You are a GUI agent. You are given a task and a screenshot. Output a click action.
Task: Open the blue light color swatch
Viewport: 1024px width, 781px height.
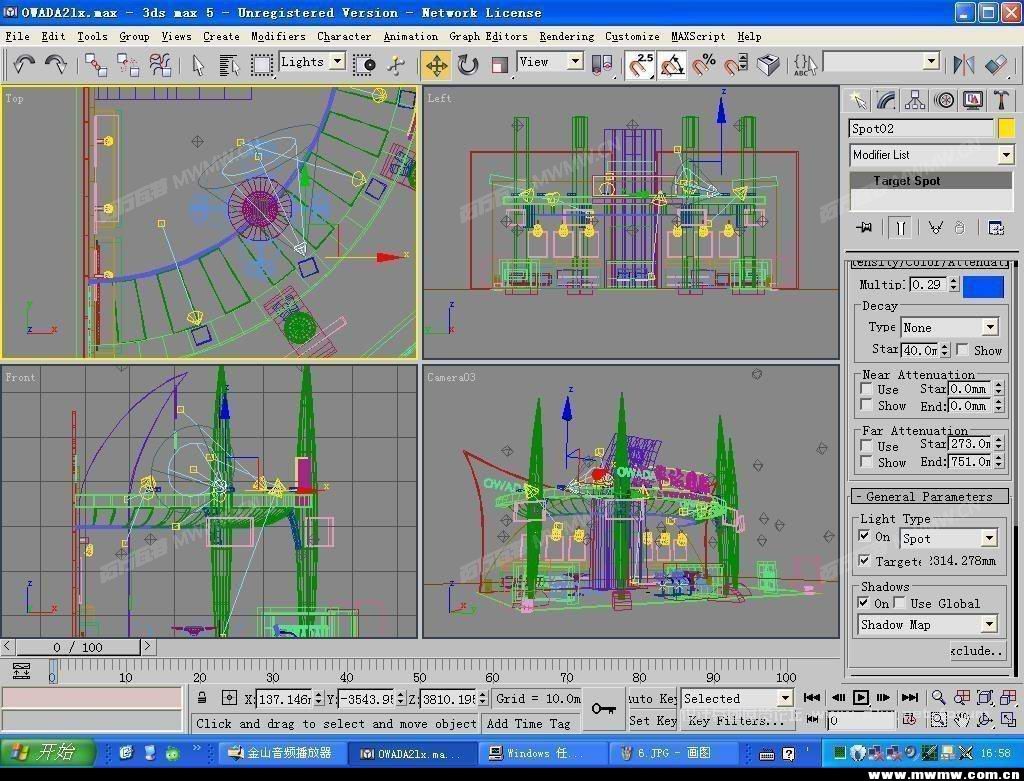(x=983, y=286)
